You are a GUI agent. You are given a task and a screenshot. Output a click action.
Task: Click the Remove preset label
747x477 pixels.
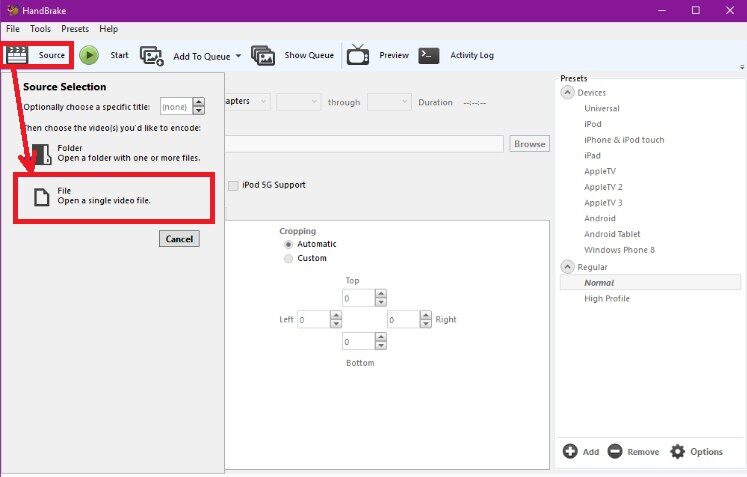coord(643,452)
